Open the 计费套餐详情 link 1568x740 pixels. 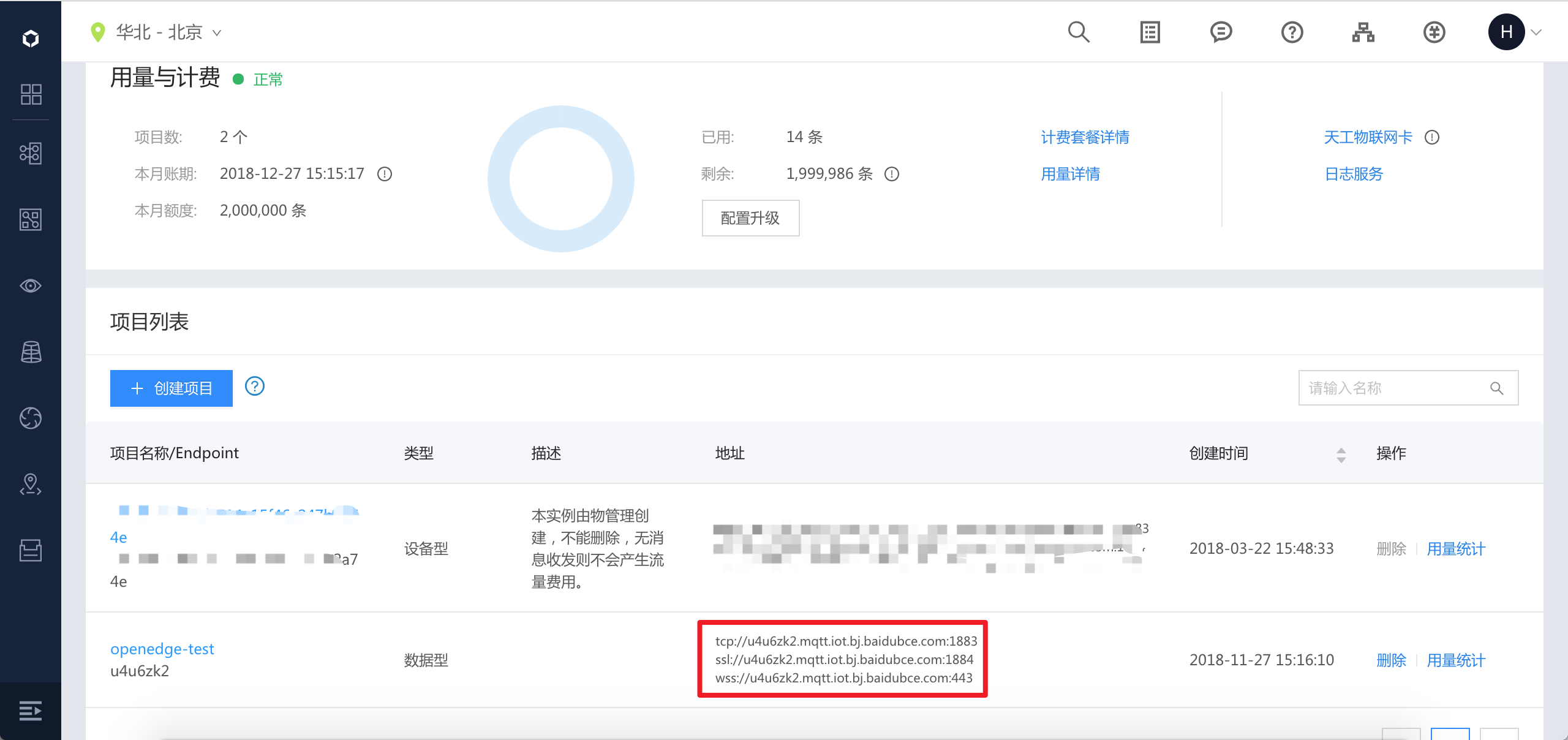click(1085, 137)
